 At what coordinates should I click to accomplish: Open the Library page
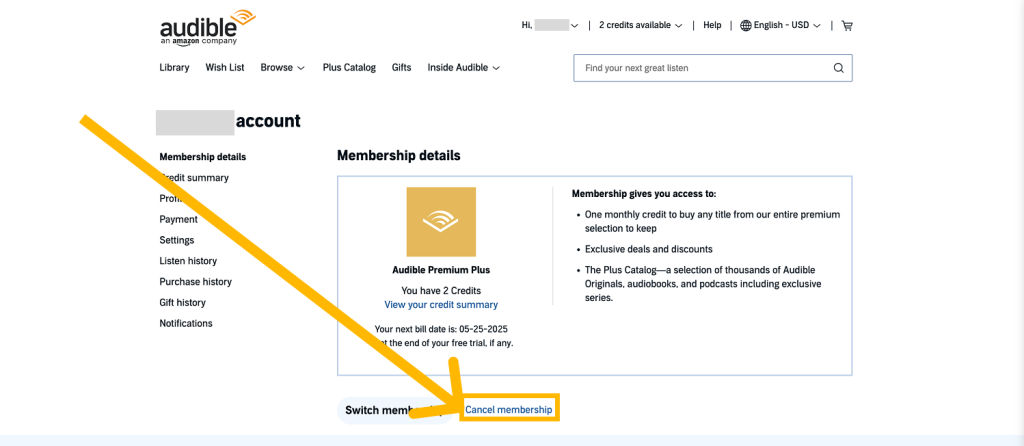[174, 67]
